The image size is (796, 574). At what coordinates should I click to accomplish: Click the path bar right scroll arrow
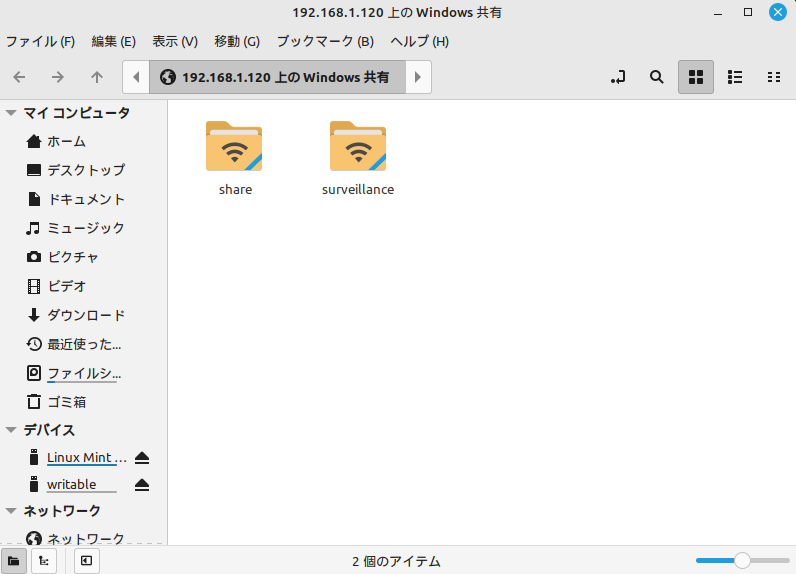tap(418, 77)
